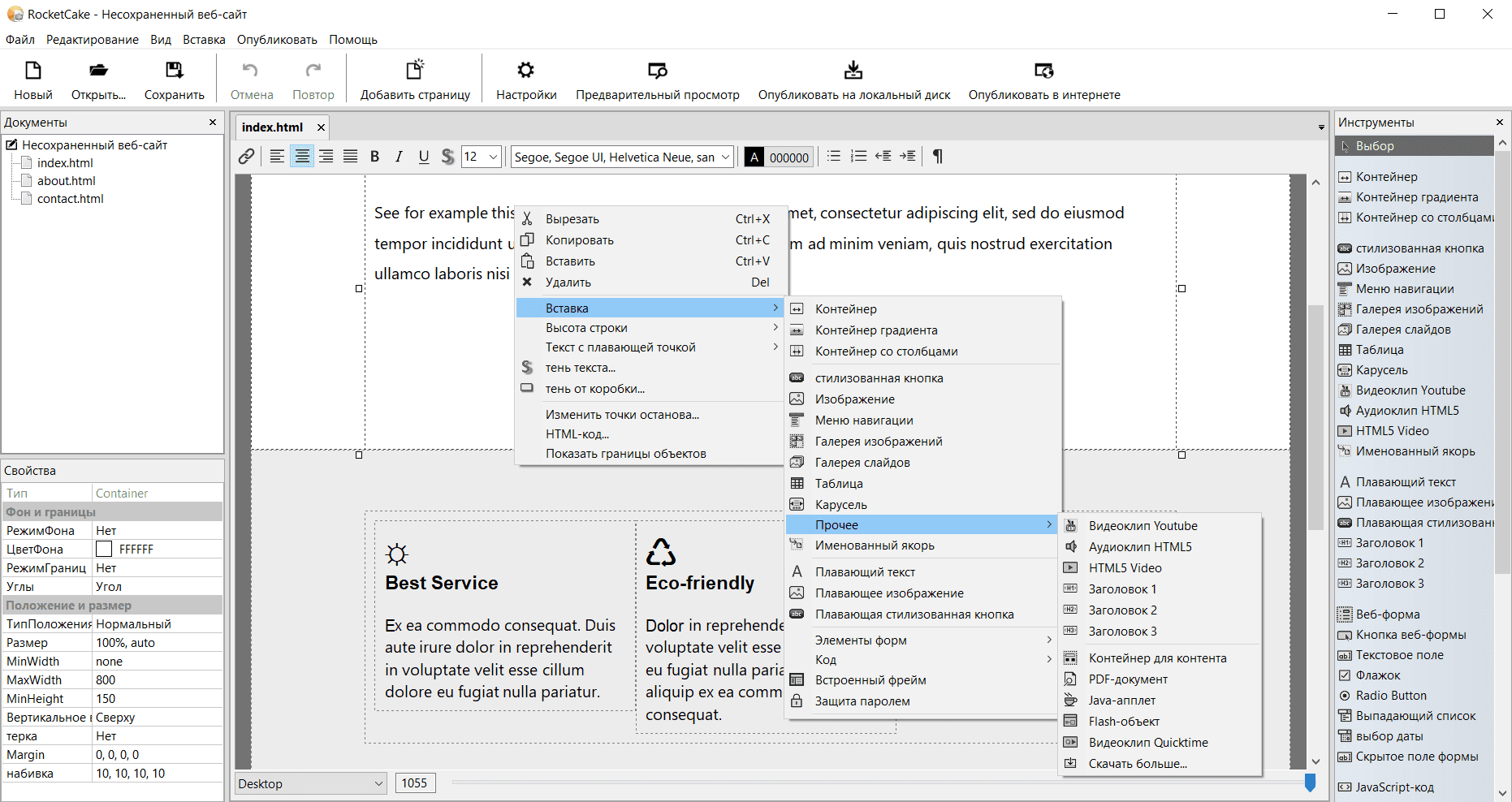The height and width of the screenshot is (802, 1512).
Task: Add Флажок tool from Инструменты panel
Action: click(x=1378, y=675)
